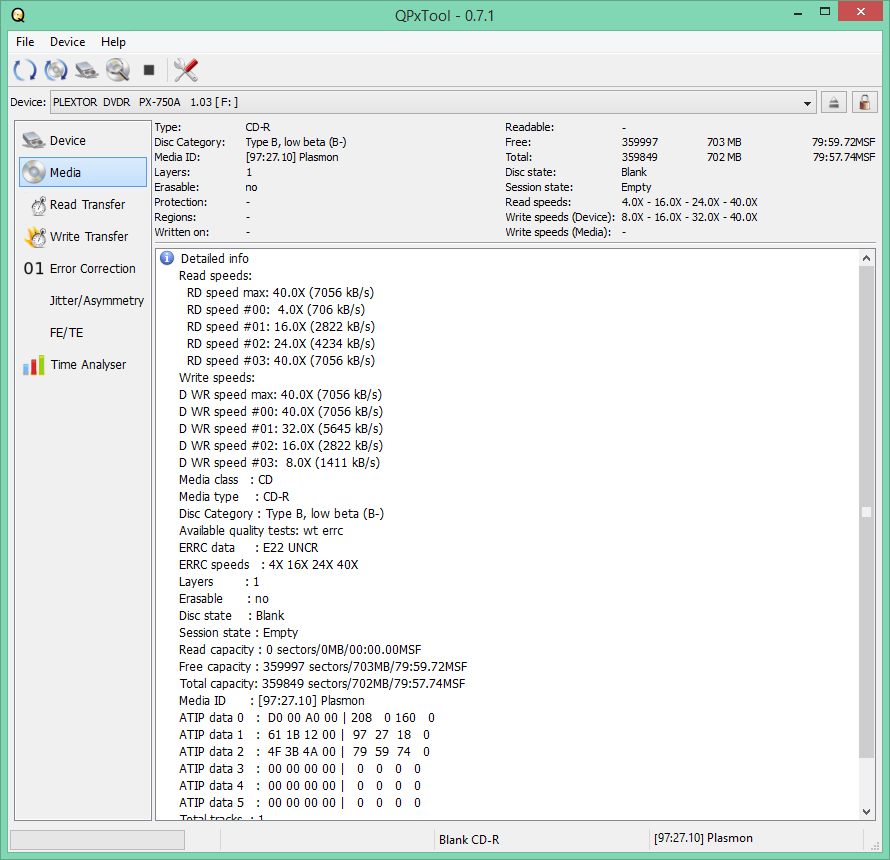The width and height of the screenshot is (890, 860).
Task: Click the Total time 79:57.74MSF
Action: tap(843, 157)
